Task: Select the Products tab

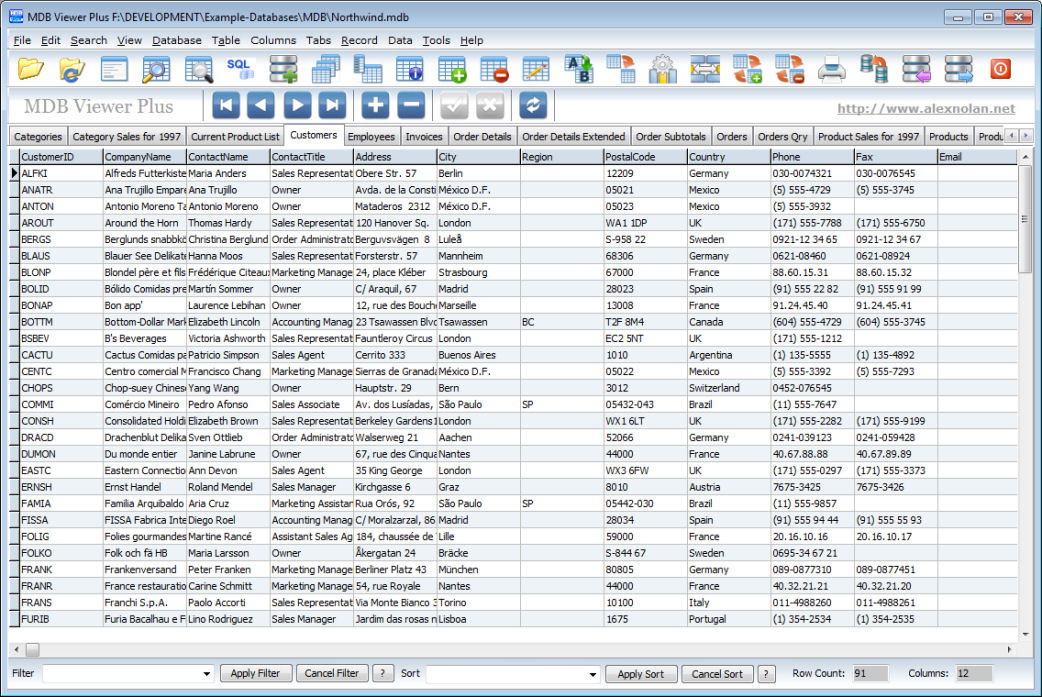Action: [947, 136]
